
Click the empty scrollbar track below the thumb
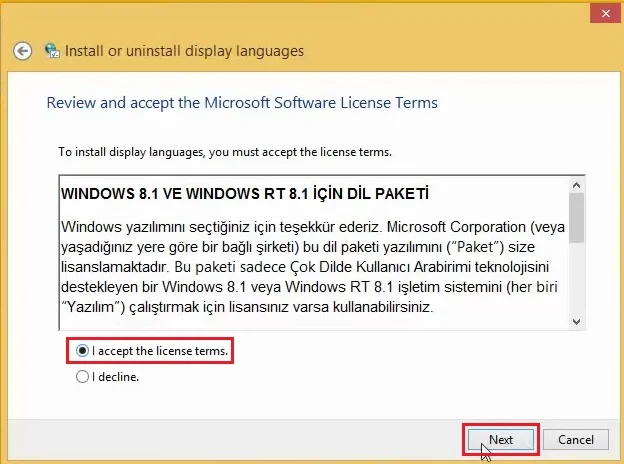pyautogui.click(x=576, y=279)
